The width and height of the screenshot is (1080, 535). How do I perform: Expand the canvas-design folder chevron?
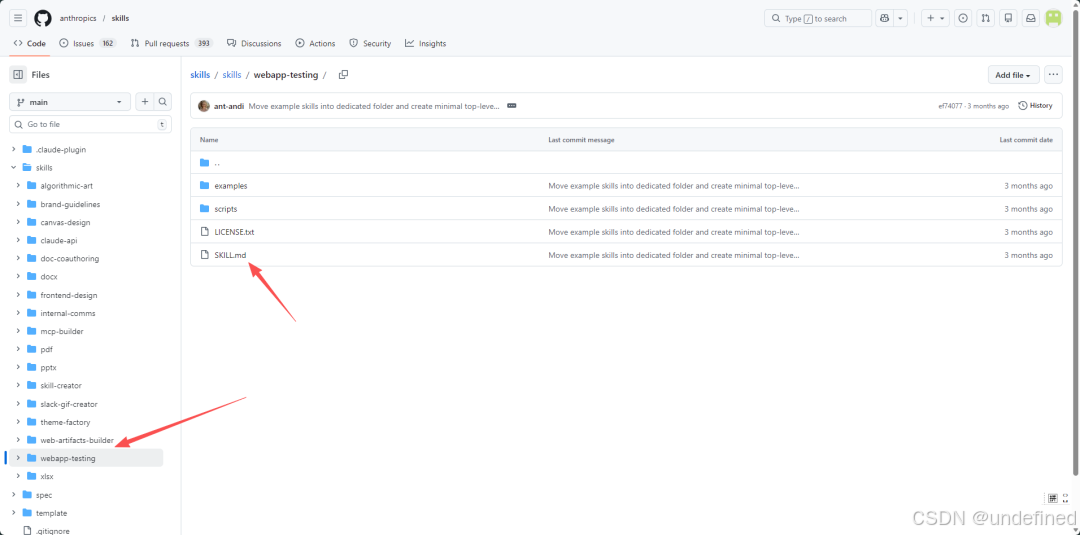[x=18, y=222]
